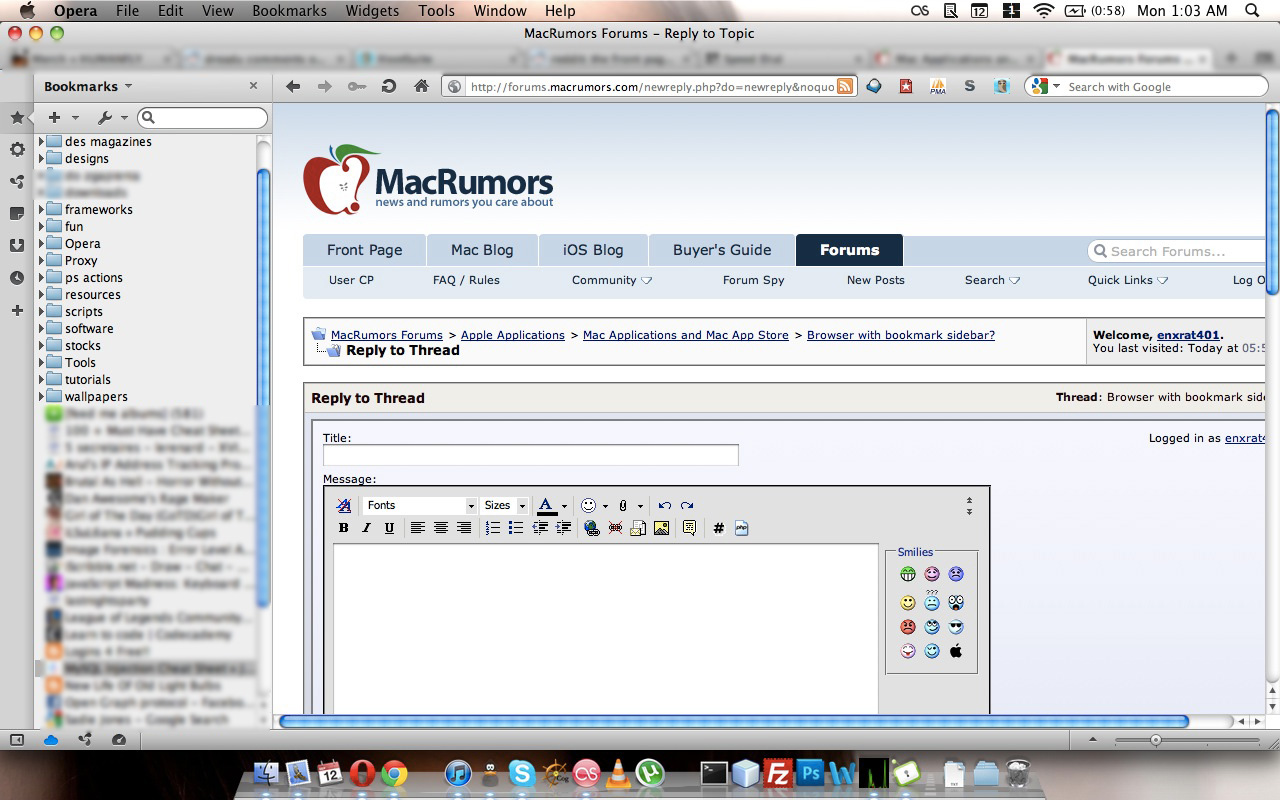1280x800 pixels.
Task: Toggle Underline formatting in editor
Action: pyautogui.click(x=390, y=528)
